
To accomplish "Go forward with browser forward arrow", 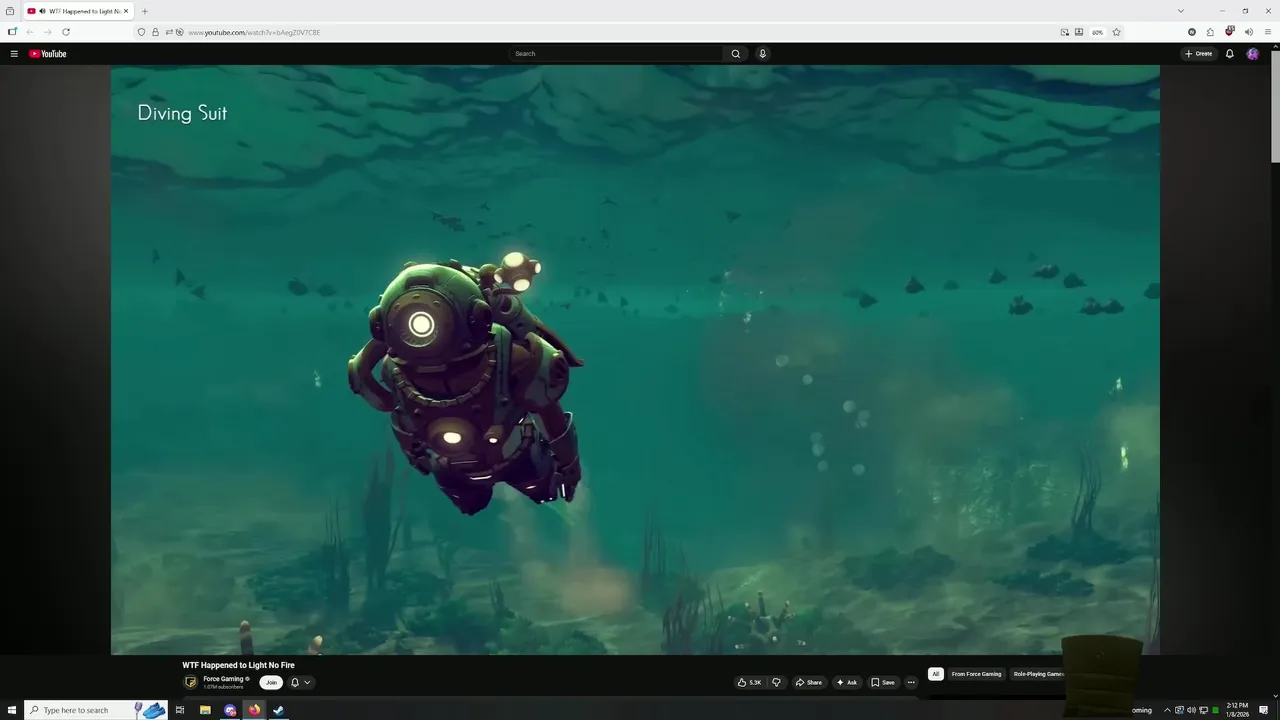I will (47, 32).
